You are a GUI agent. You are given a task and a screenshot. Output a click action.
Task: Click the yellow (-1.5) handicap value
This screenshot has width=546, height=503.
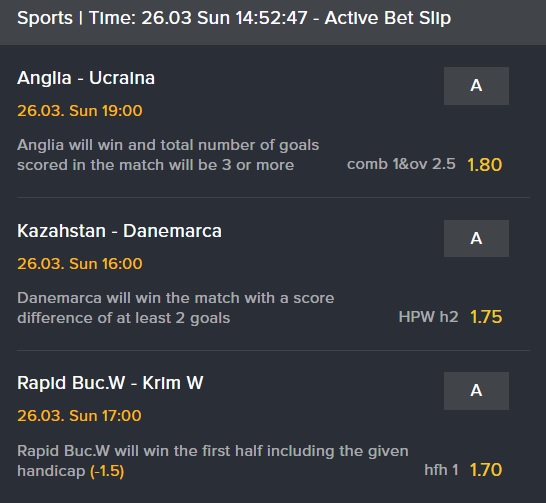coord(107,471)
